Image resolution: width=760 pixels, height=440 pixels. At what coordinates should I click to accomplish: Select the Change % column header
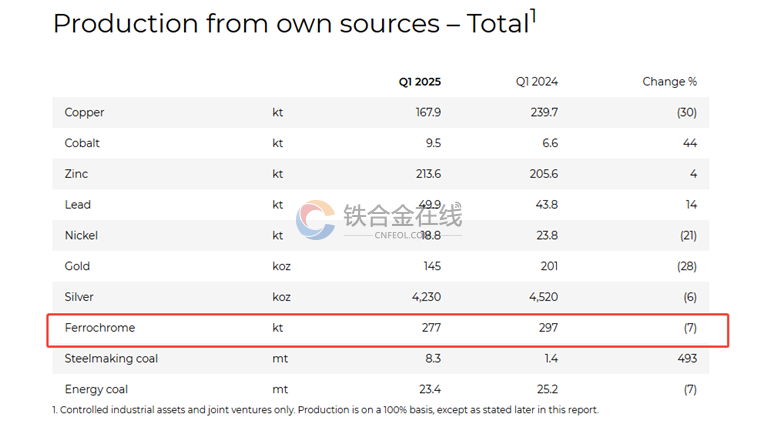(x=670, y=82)
